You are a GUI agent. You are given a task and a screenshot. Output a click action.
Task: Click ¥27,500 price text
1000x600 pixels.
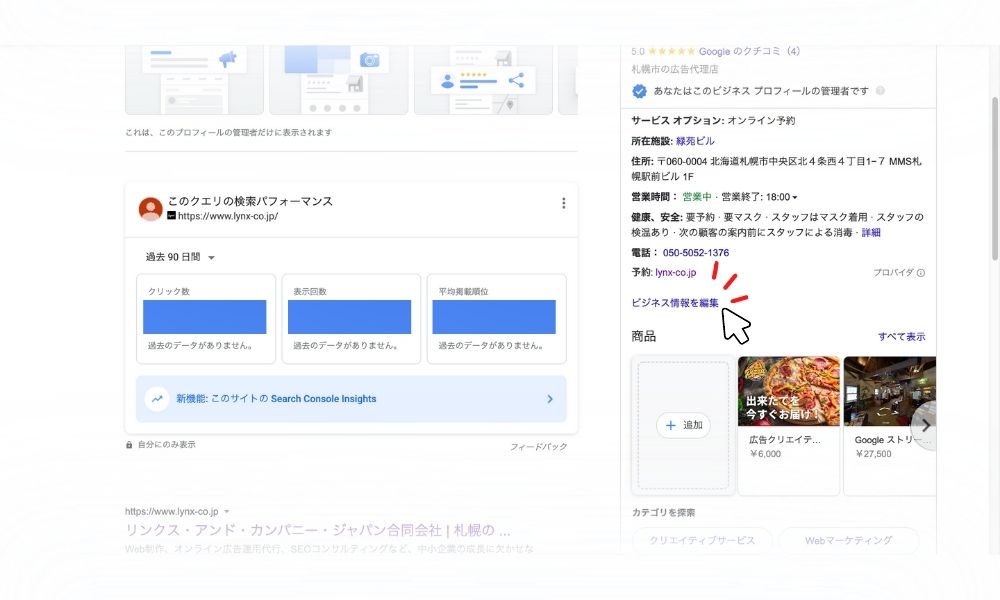pos(873,454)
